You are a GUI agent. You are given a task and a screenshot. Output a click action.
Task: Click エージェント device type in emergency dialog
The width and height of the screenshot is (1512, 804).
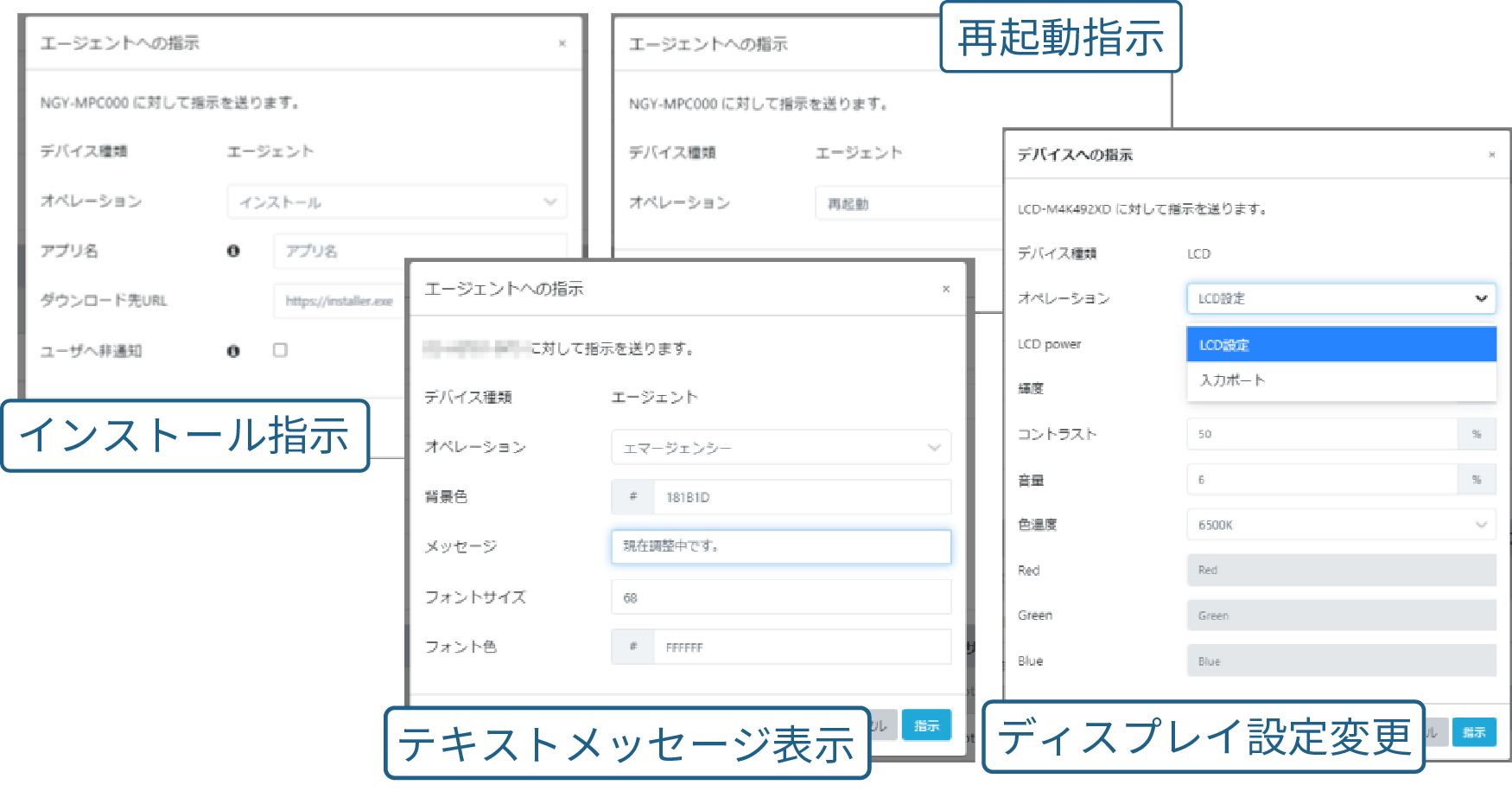pos(654,397)
